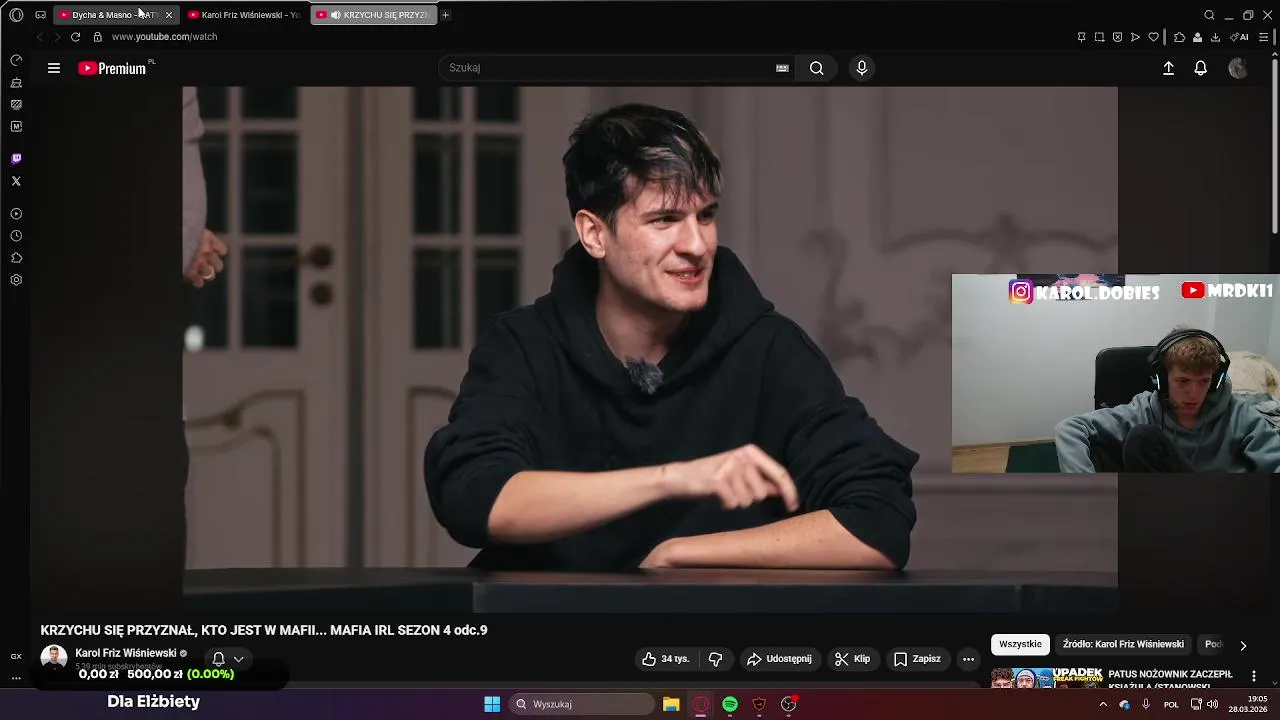Image resolution: width=1280 pixels, height=720 pixels.
Task: Dislike the video
Action: 715,659
